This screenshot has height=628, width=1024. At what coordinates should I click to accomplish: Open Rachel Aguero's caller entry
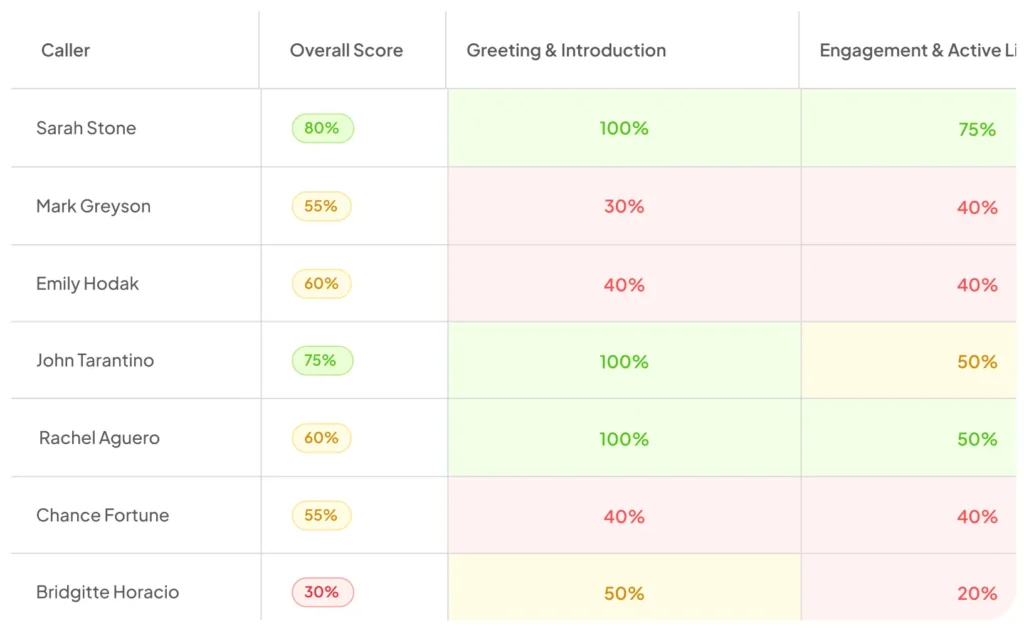click(99, 438)
